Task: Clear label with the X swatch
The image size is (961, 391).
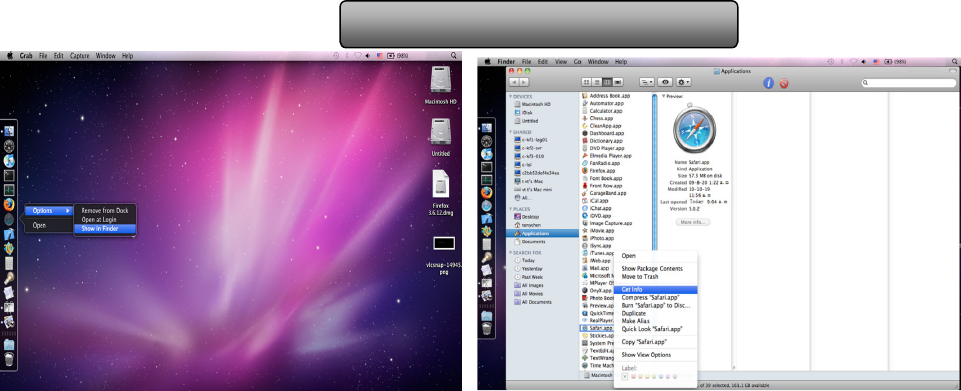Action: (625, 376)
